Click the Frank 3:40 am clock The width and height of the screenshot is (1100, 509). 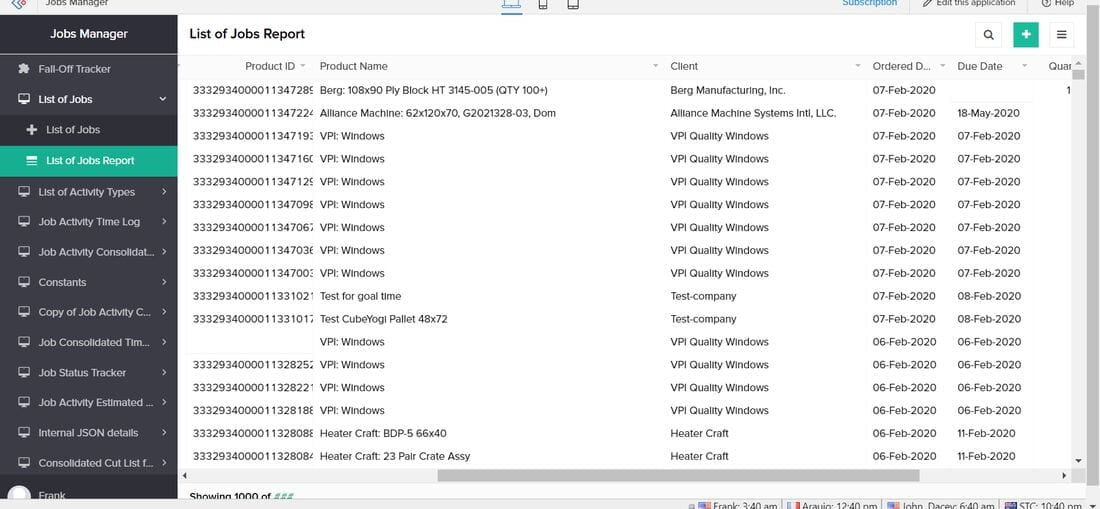[x=737, y=505]
